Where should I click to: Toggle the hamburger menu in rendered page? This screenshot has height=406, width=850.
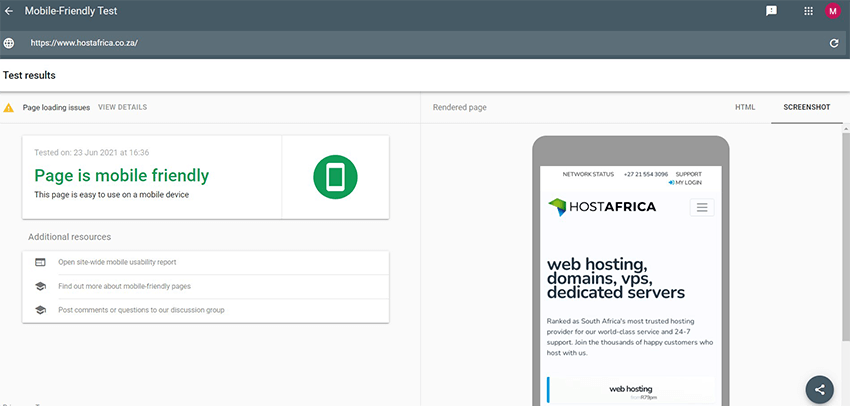coord(702,207)
